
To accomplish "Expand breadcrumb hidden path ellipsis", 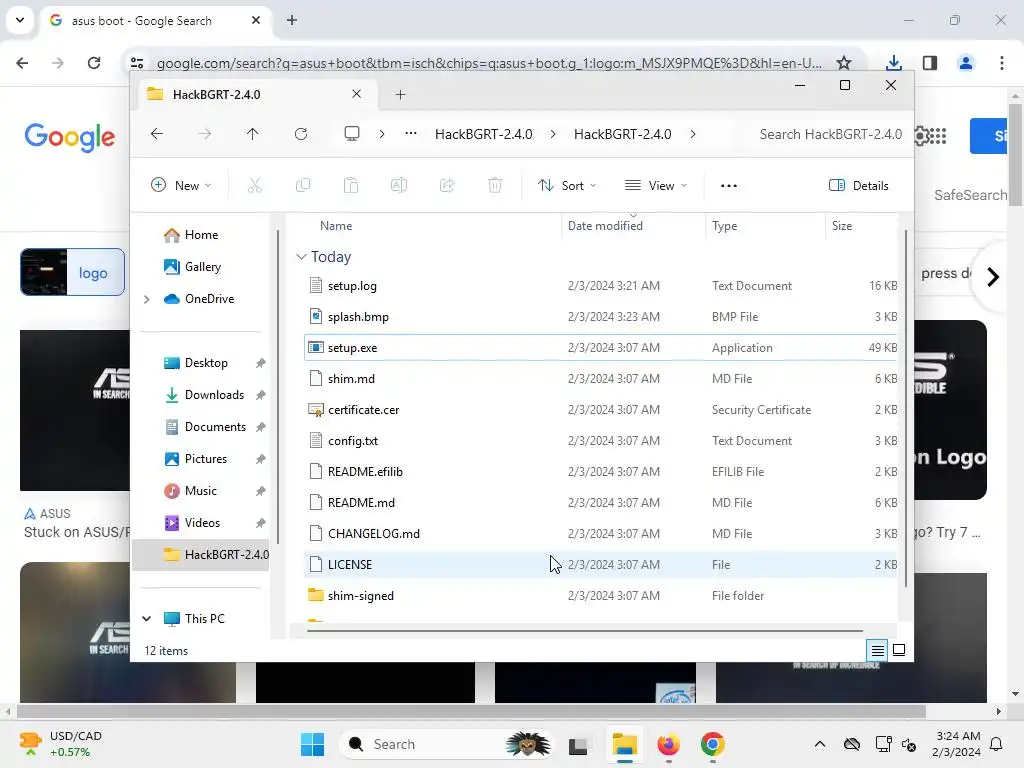I will point(411,134).
